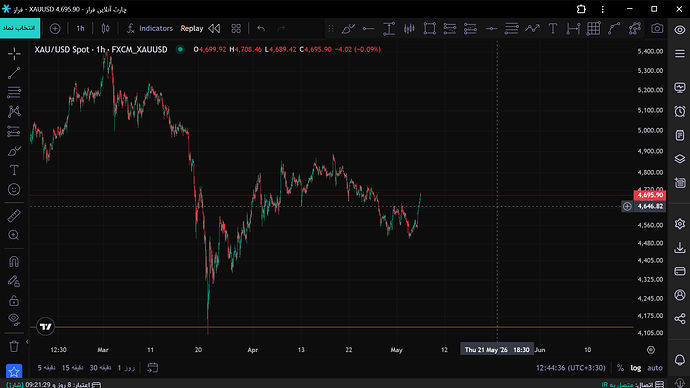Select brush in favorites drawing toolbar

tap(348, 29)
